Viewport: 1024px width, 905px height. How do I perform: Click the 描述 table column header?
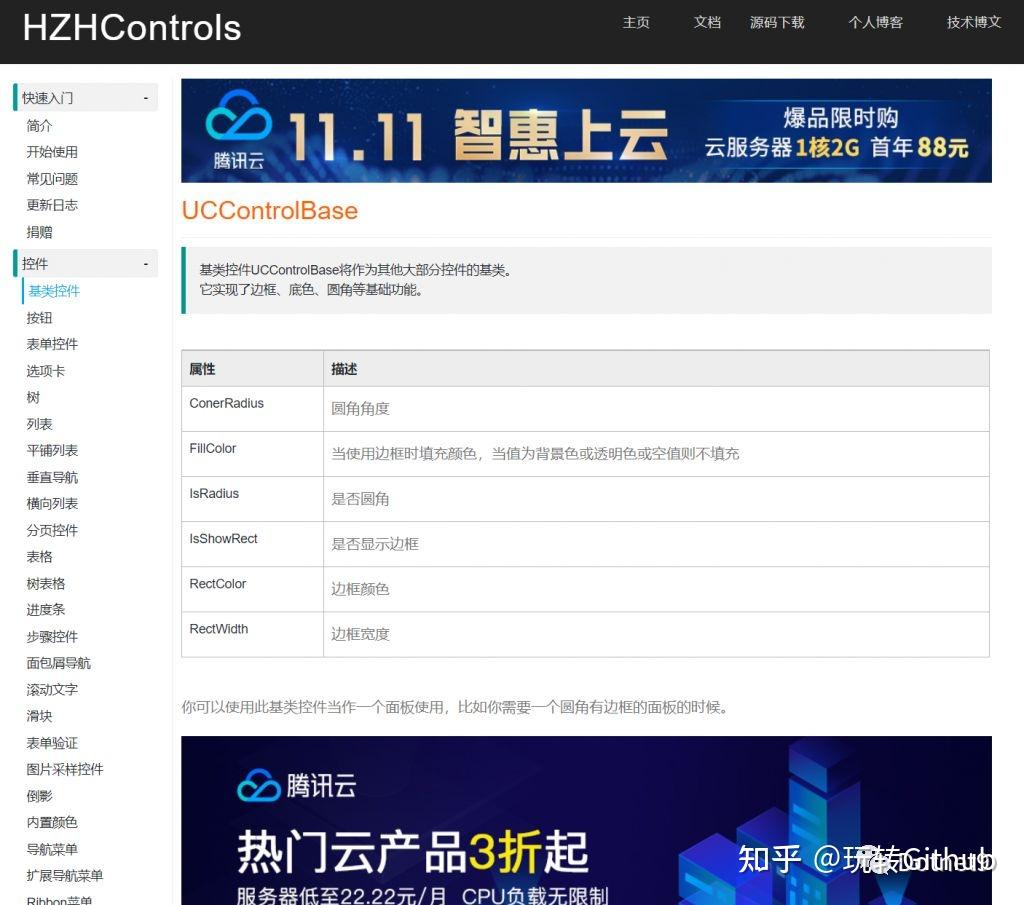(656, 369)
